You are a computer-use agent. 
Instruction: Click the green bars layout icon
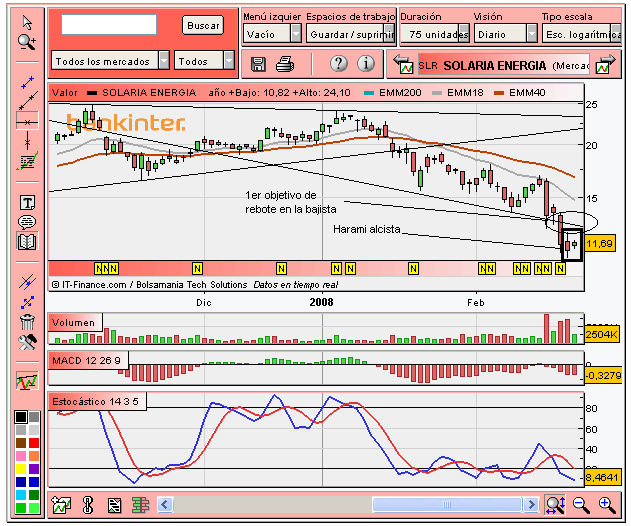pyautogui.click(x=140, y=505)
